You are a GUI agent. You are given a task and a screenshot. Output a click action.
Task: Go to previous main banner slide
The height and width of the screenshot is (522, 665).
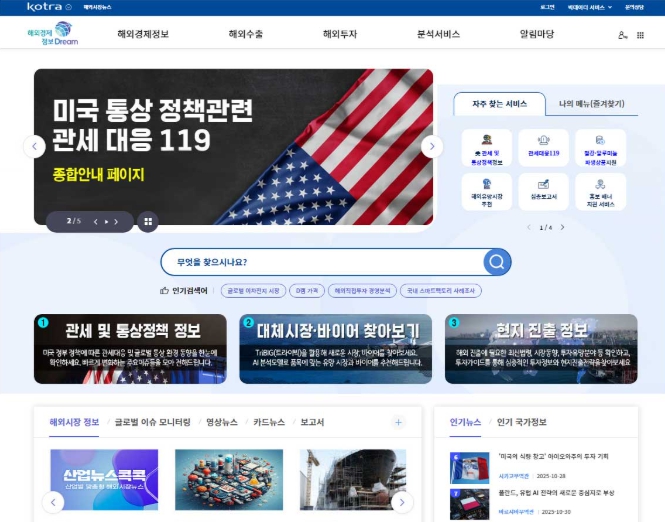click(x=35, y=146)
